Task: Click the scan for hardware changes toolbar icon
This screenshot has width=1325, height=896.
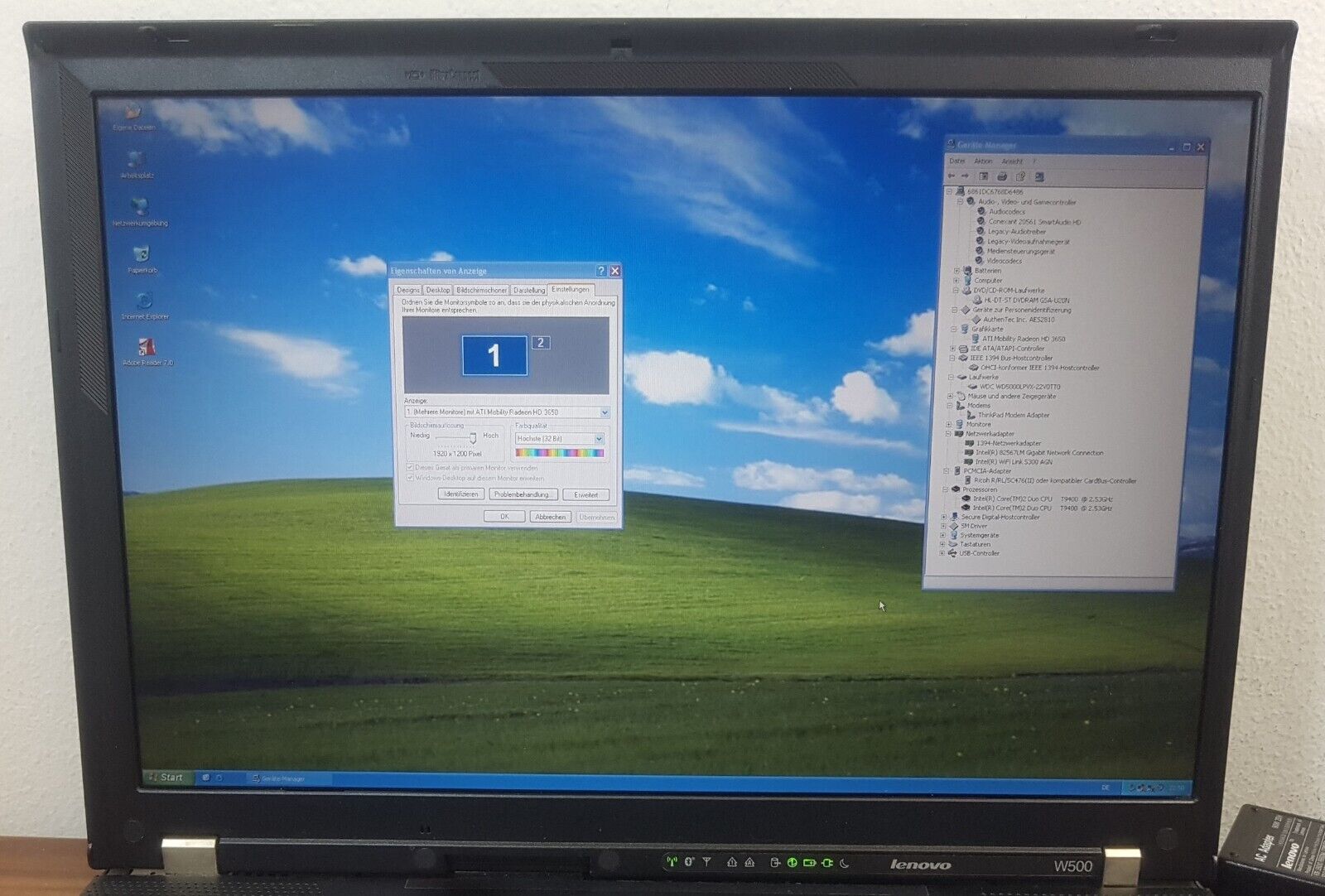Action: (1039, 176)
